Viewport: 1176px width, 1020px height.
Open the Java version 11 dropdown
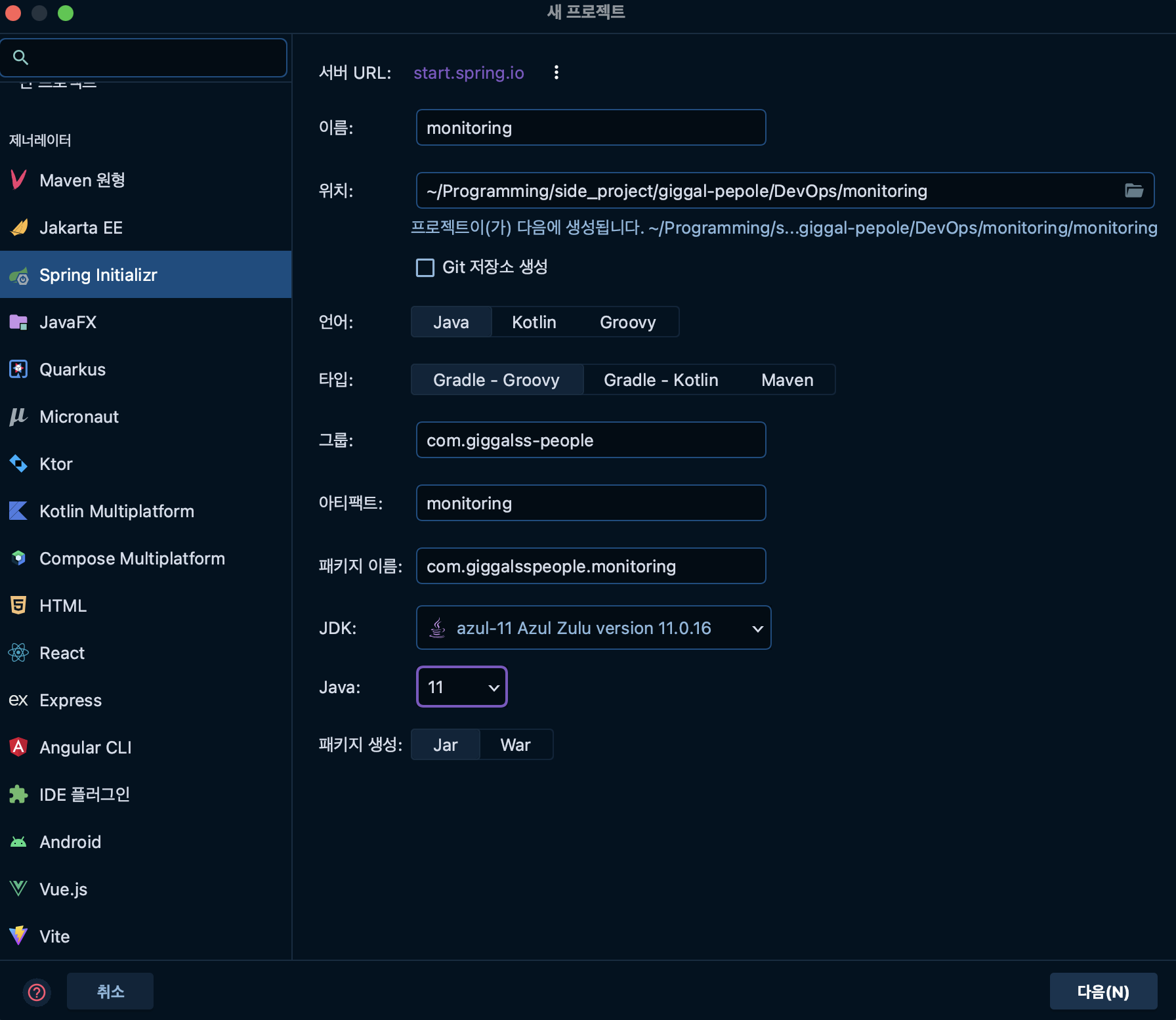(462, 687)
